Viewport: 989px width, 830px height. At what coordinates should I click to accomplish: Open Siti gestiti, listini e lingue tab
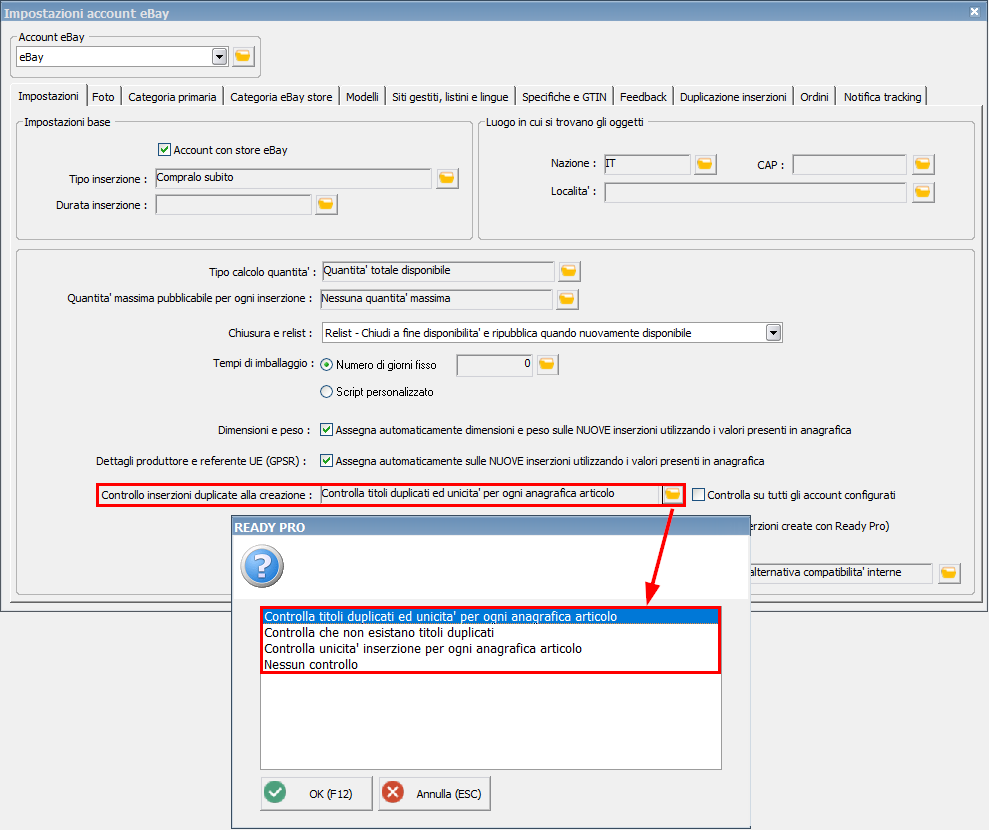(x=450, y=96)
